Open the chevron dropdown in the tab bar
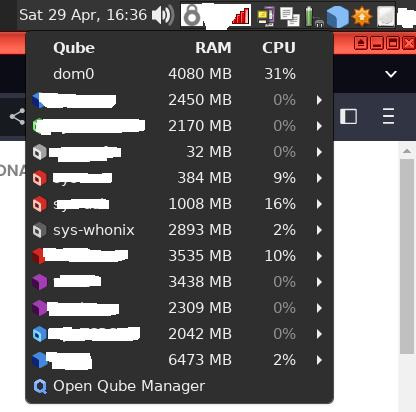416x412 pixels. tap(391, 74)
